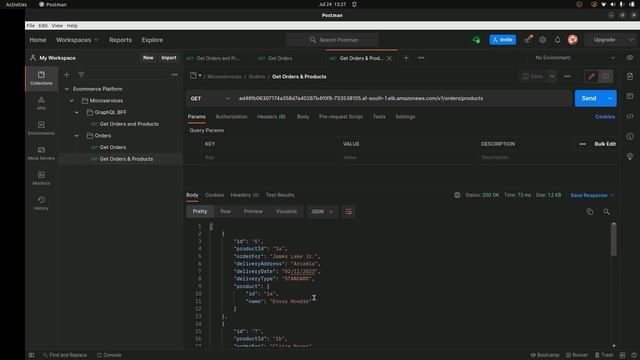Image resolution: width=640 pixels, height=360 pixels.
Task: Open request three-dot options next to Save
Action: click(567, 76)
